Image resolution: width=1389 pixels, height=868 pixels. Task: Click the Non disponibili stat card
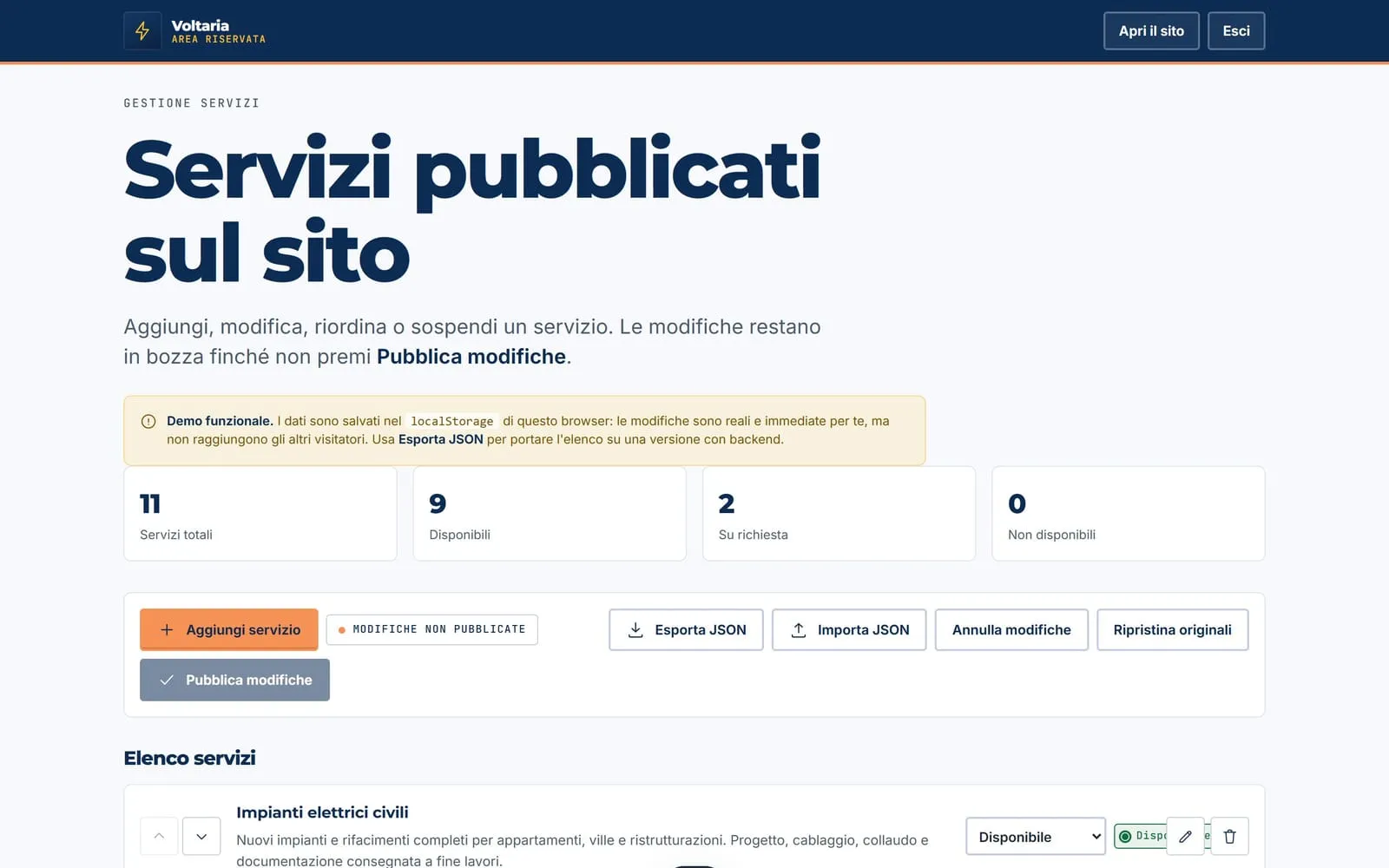point(1129,514)
